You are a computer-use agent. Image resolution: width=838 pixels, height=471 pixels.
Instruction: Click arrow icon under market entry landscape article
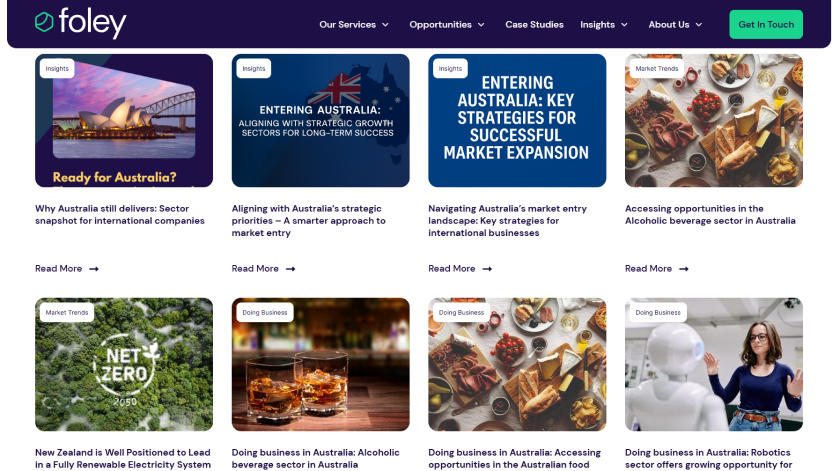487,269
